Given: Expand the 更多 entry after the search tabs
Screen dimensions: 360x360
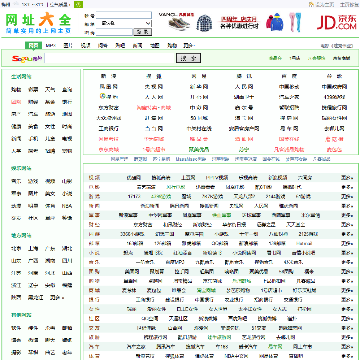Looking at the screenshot, I should [x=189, y=46].
